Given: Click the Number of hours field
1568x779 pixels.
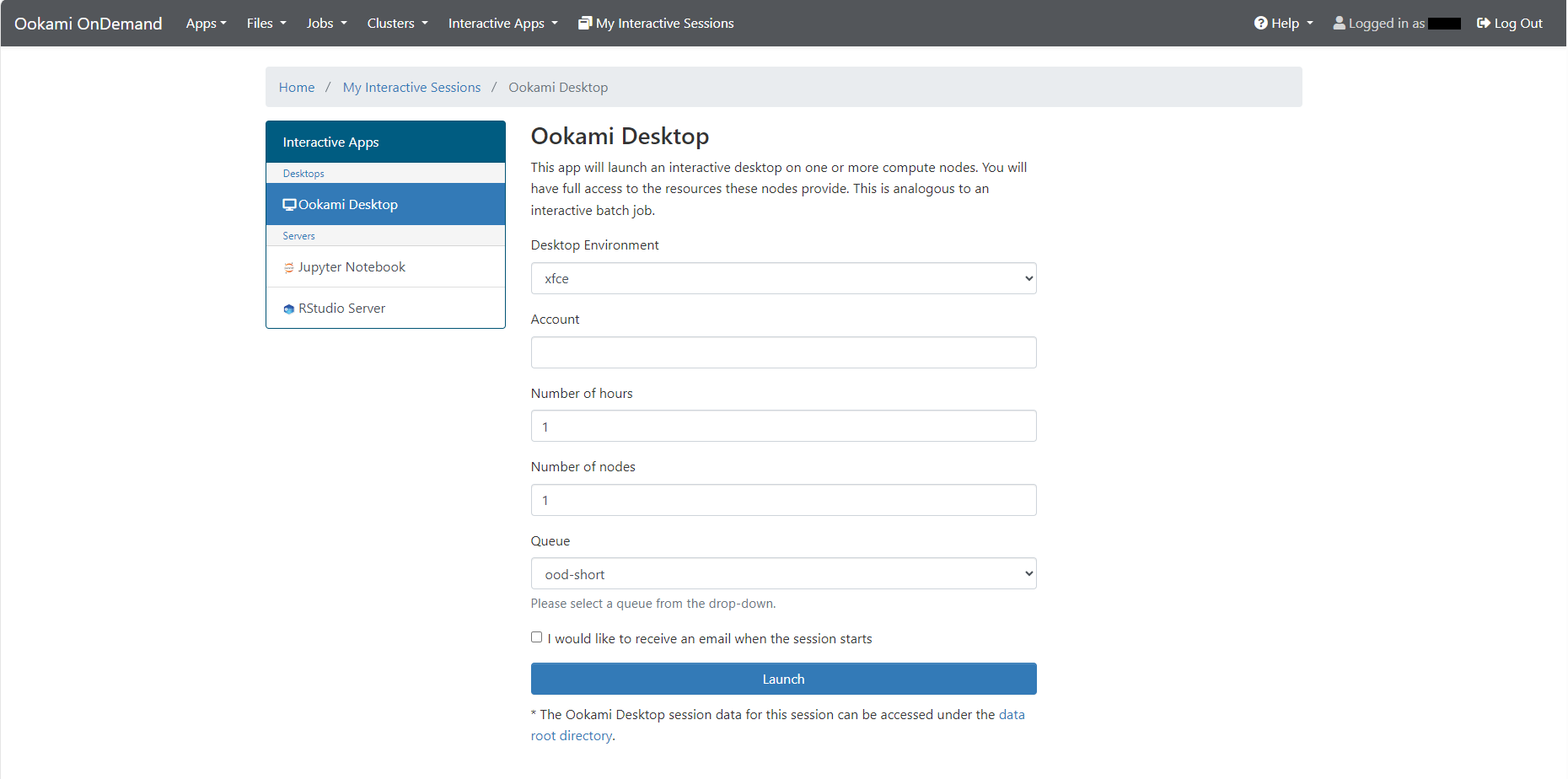Looking at the screenshot, I should (782, 426).
